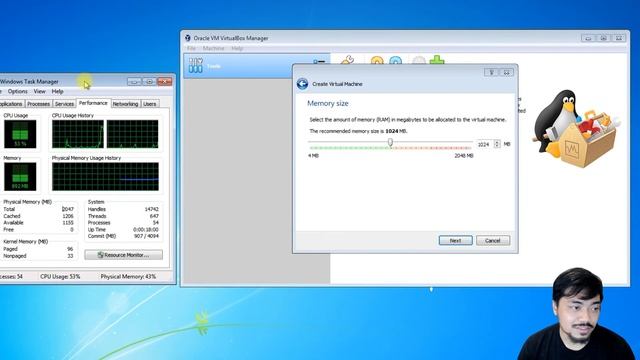Click the Physical Memory Usage History graph
This screenshot has width=640, height=360.
coord(105,176)
